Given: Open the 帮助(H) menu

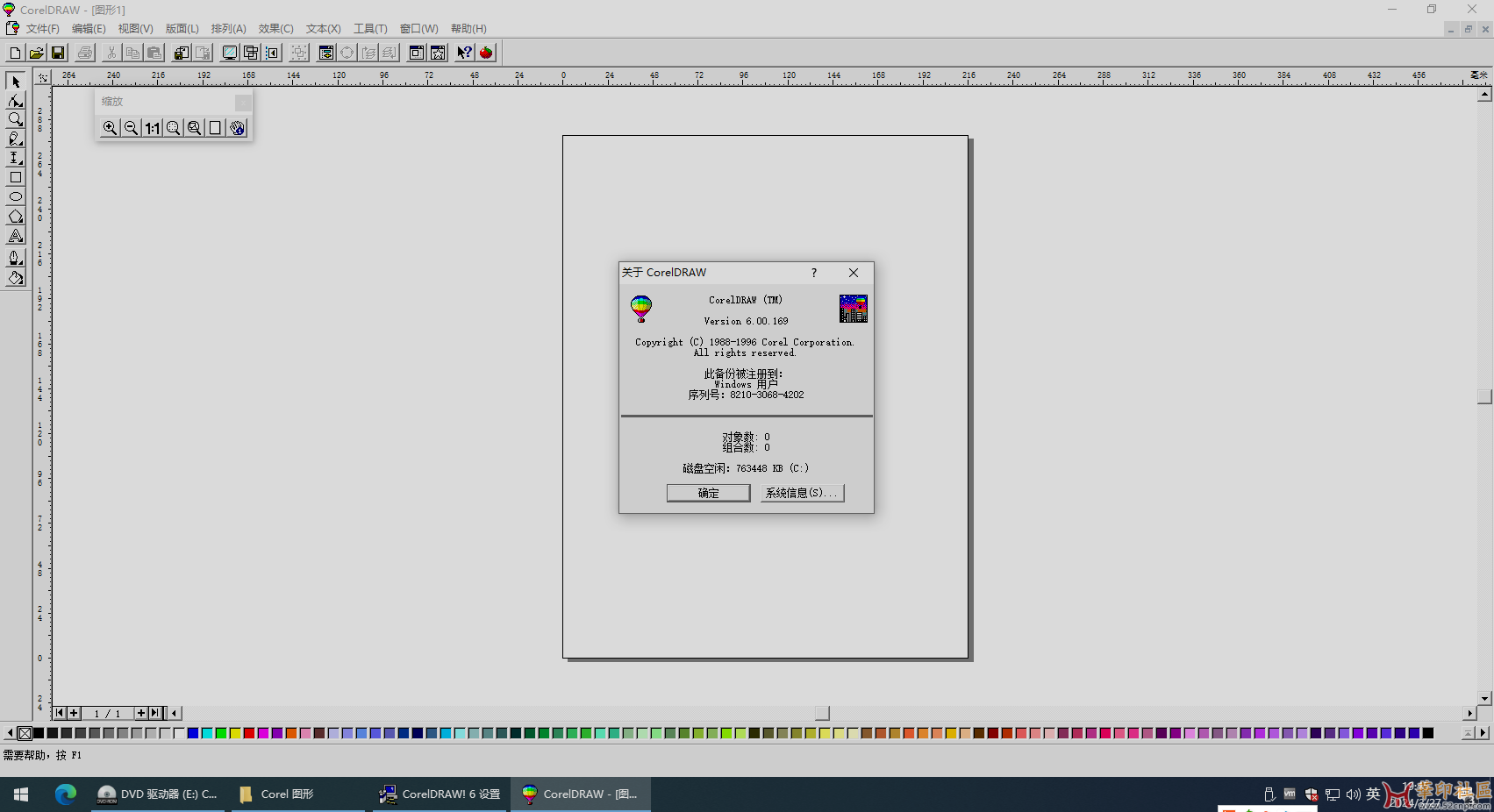Looking at the screenshot, I should tap(468, 29).
